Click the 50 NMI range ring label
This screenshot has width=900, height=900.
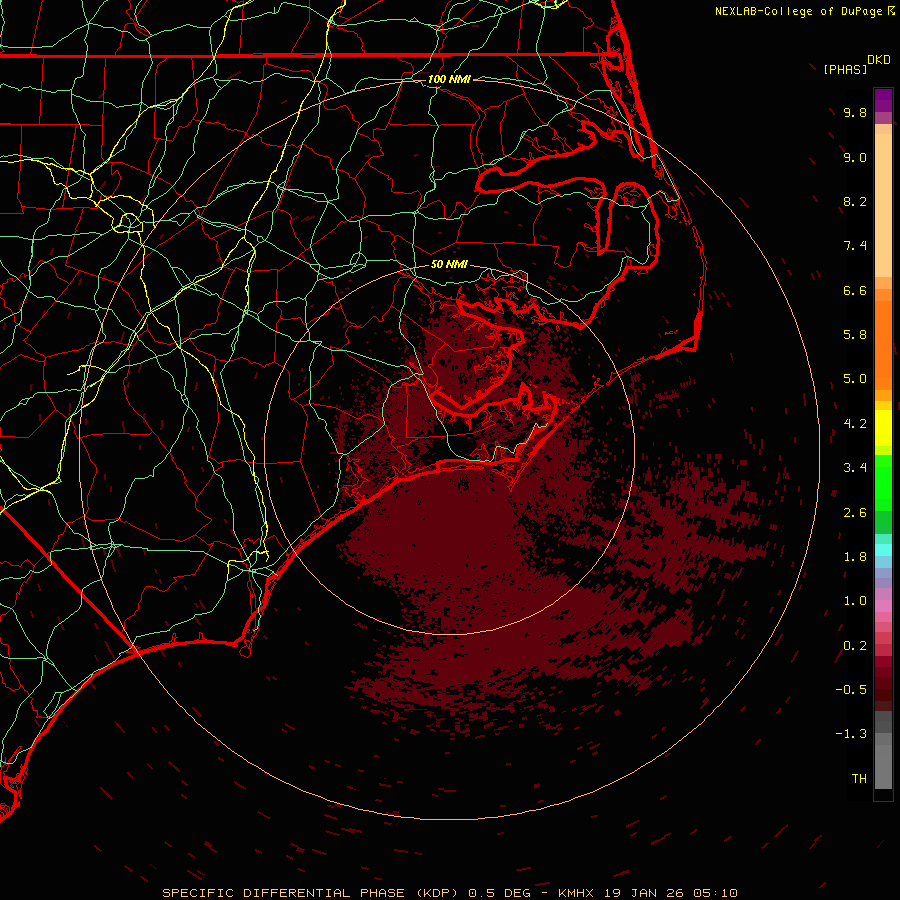(449, 265)
